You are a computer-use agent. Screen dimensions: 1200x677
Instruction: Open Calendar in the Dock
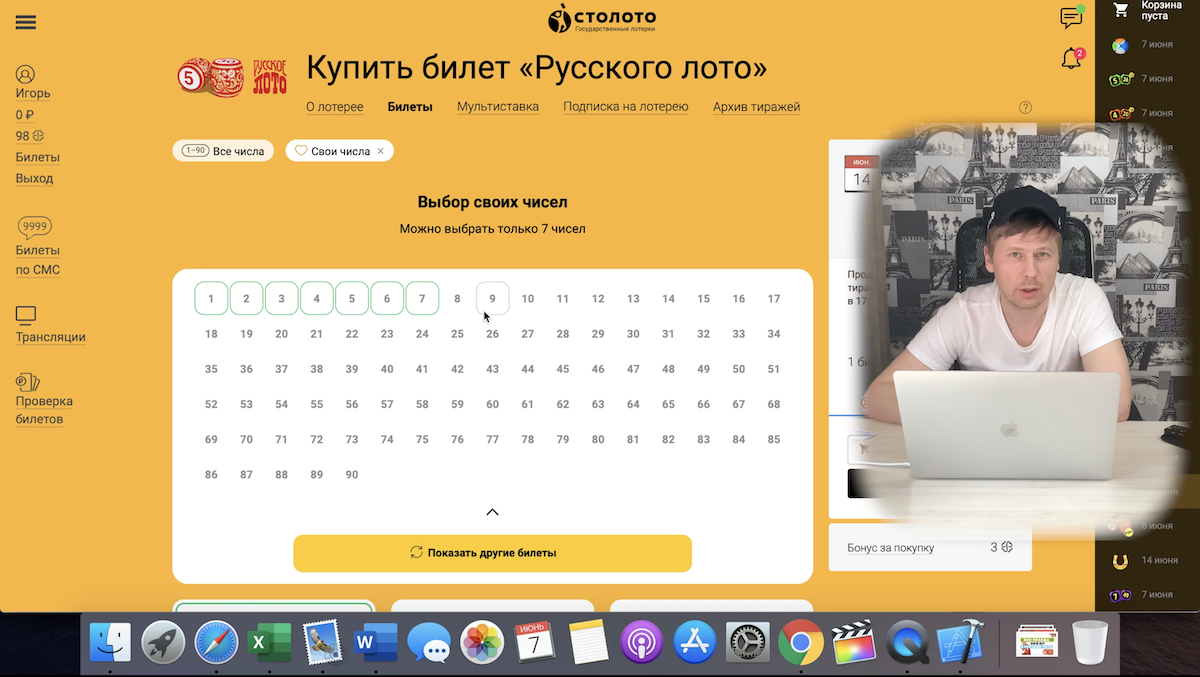pyautogui.click(x=535, y=641)
